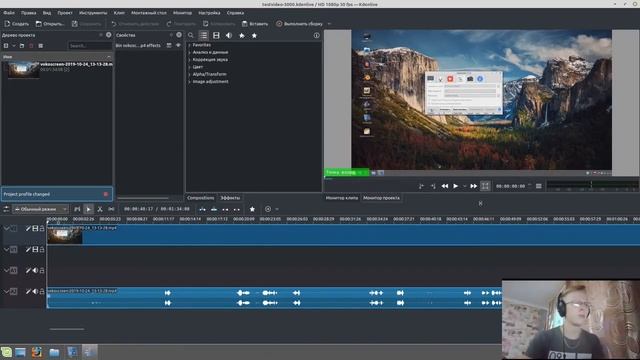Show video effects only

216,36
